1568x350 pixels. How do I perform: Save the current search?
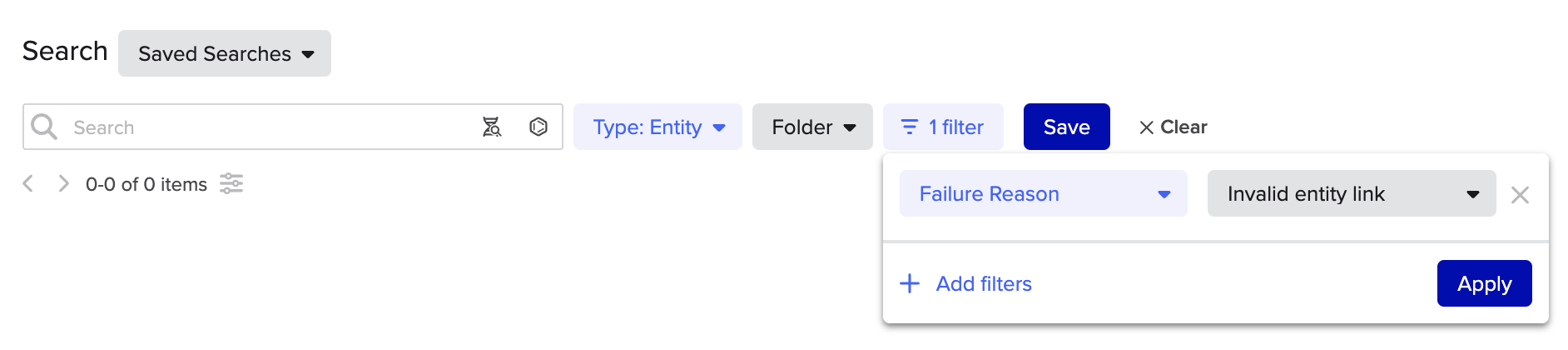(1067, 127)
